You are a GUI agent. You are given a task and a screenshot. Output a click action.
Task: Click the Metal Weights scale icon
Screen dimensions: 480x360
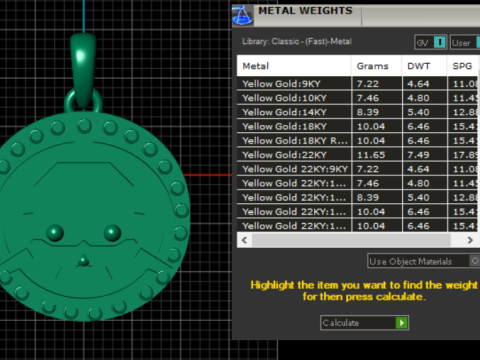(242, 15)
